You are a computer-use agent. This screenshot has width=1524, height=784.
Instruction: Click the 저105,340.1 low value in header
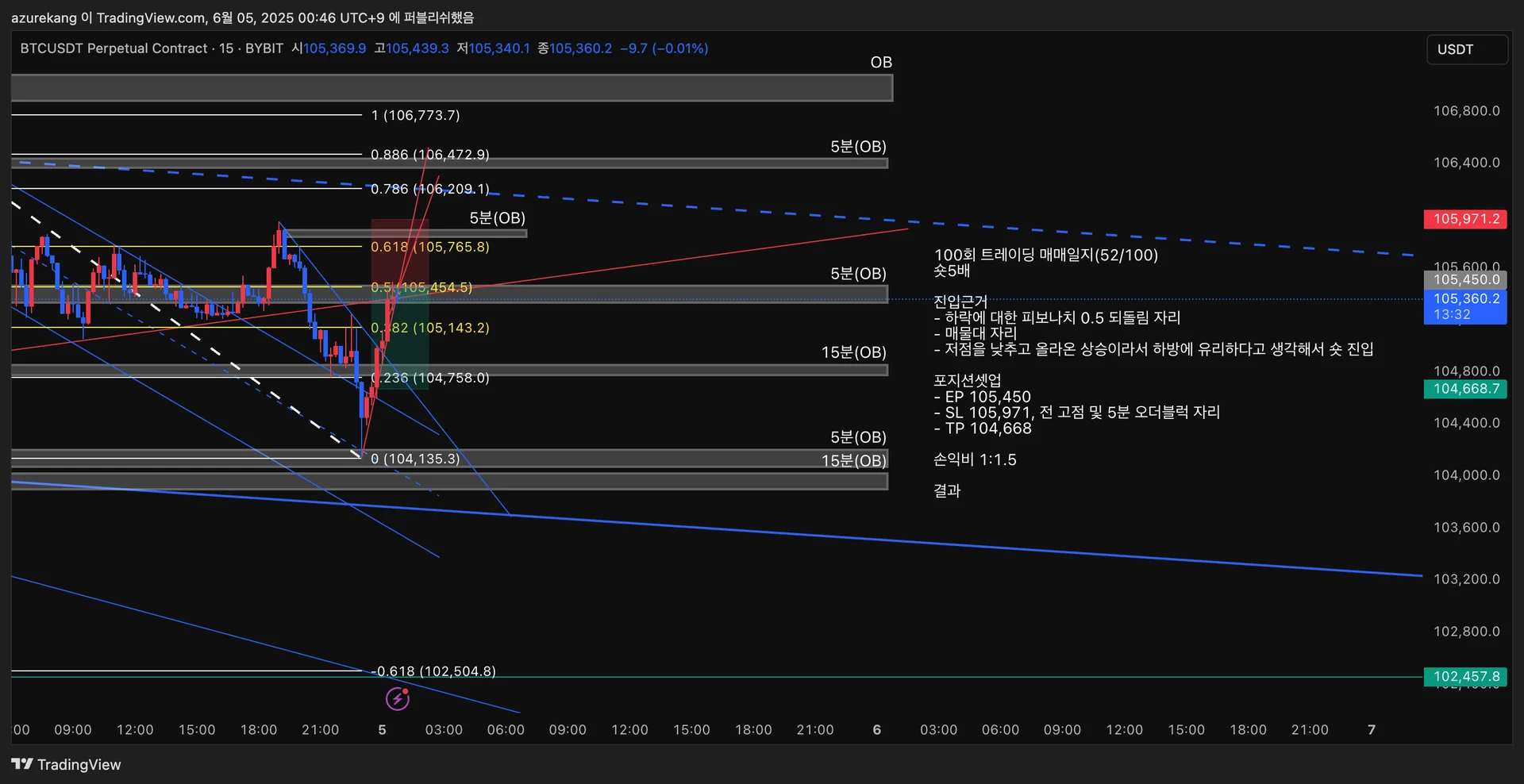(x=494, y=48)
